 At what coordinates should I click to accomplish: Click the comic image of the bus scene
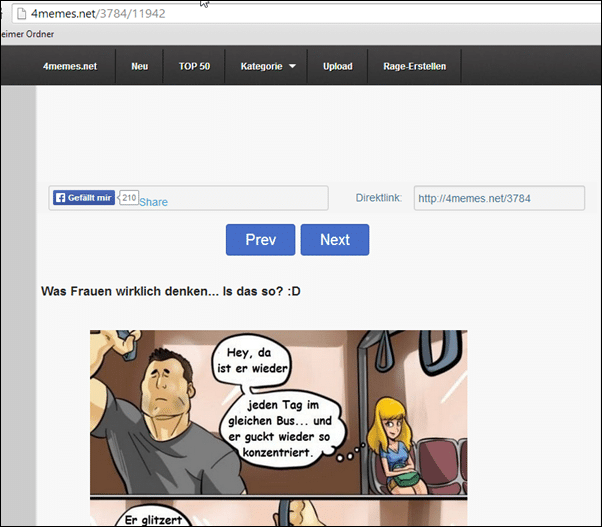279,428
